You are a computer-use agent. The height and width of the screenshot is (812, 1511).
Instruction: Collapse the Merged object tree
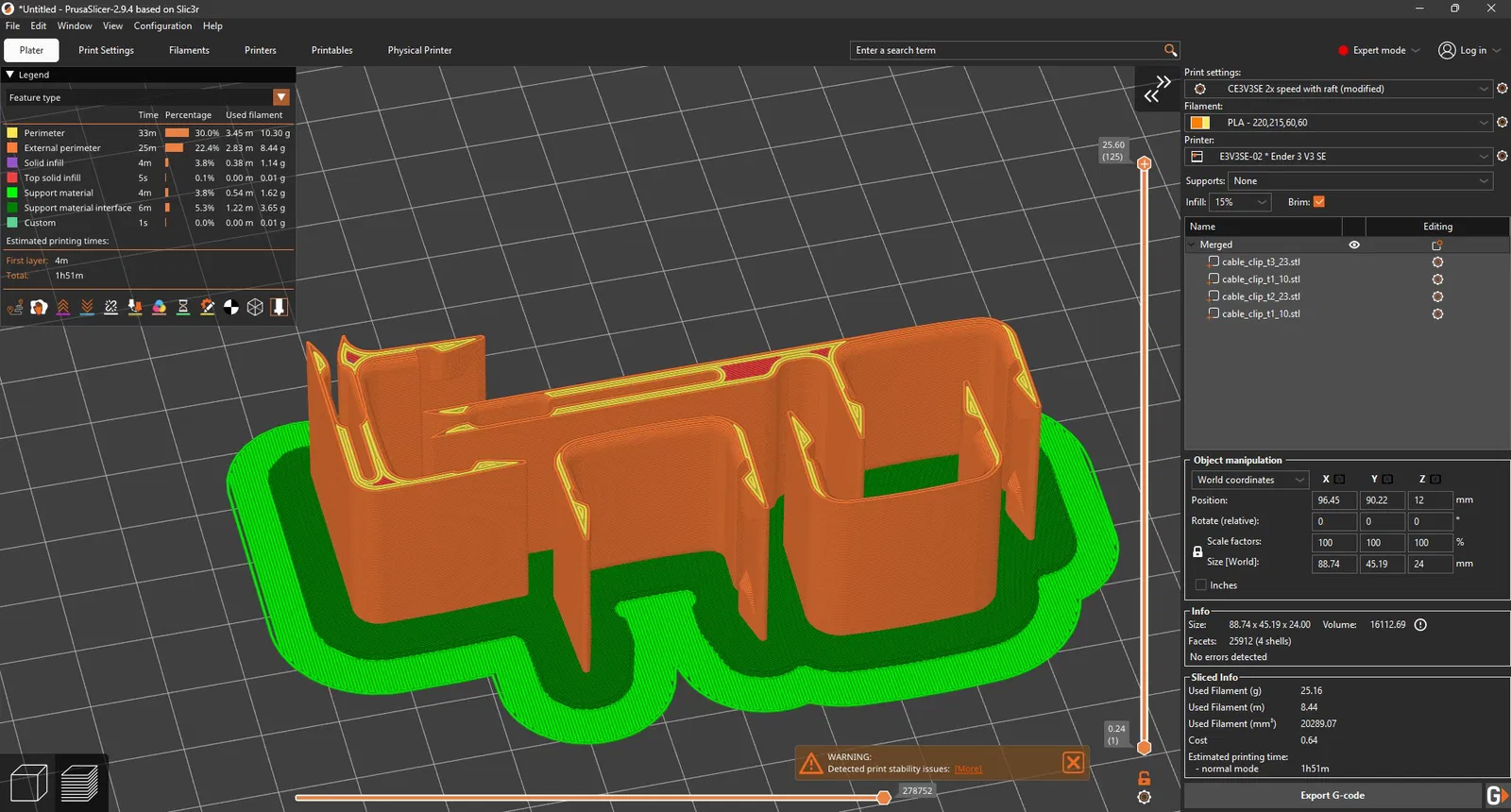1192,245
